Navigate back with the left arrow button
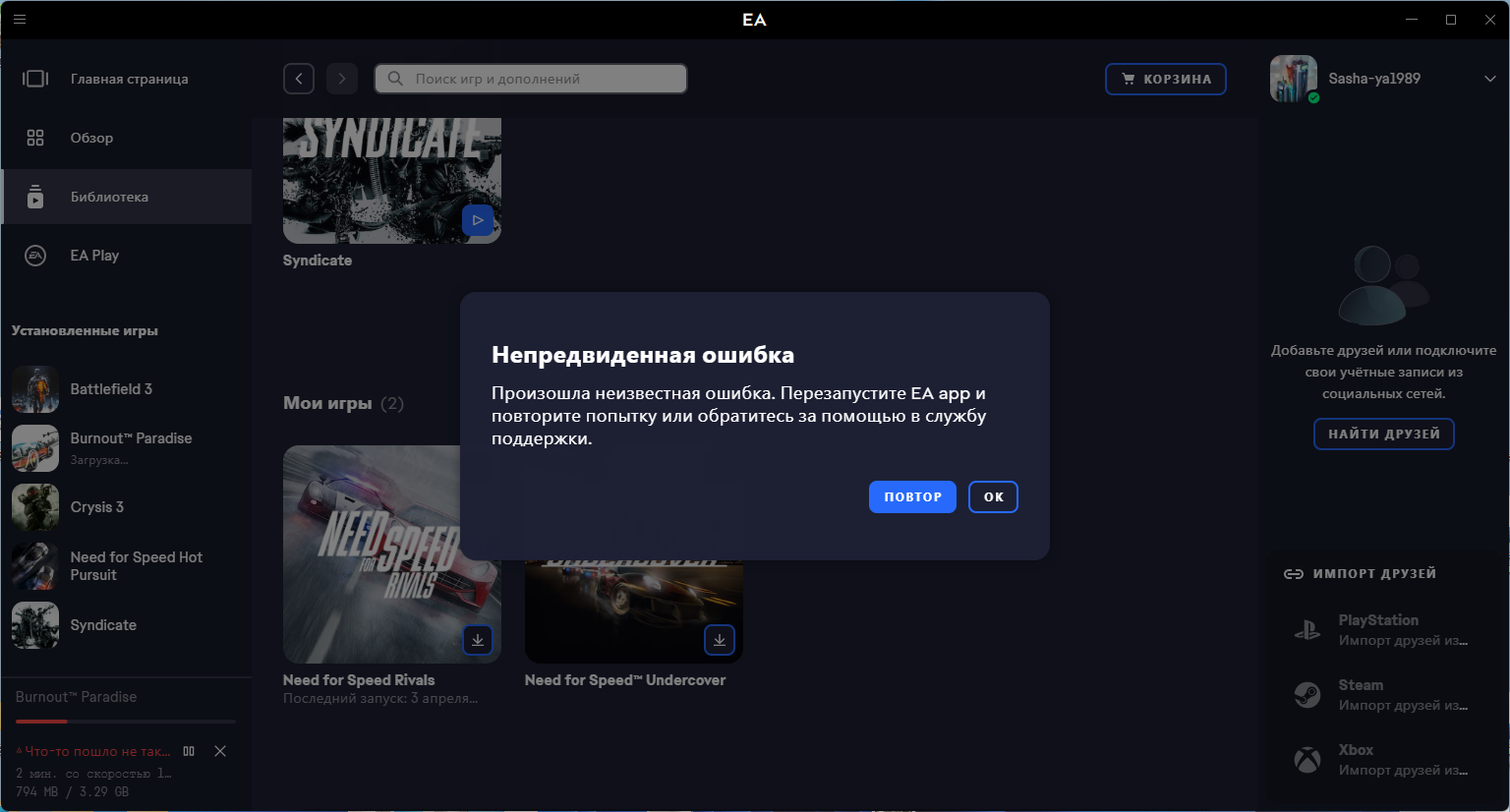The width and height of the screenshot is (1510, 812). [299, 79]
